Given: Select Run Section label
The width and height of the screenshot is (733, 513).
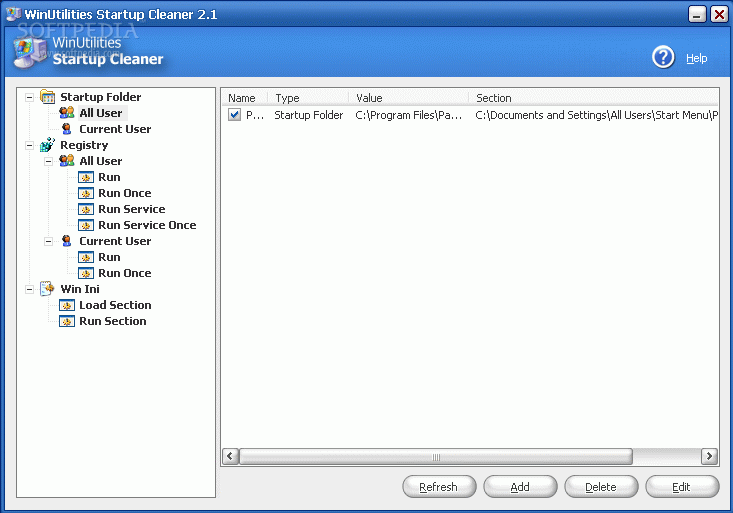Looking at the screenshot, I should [113, 321].
